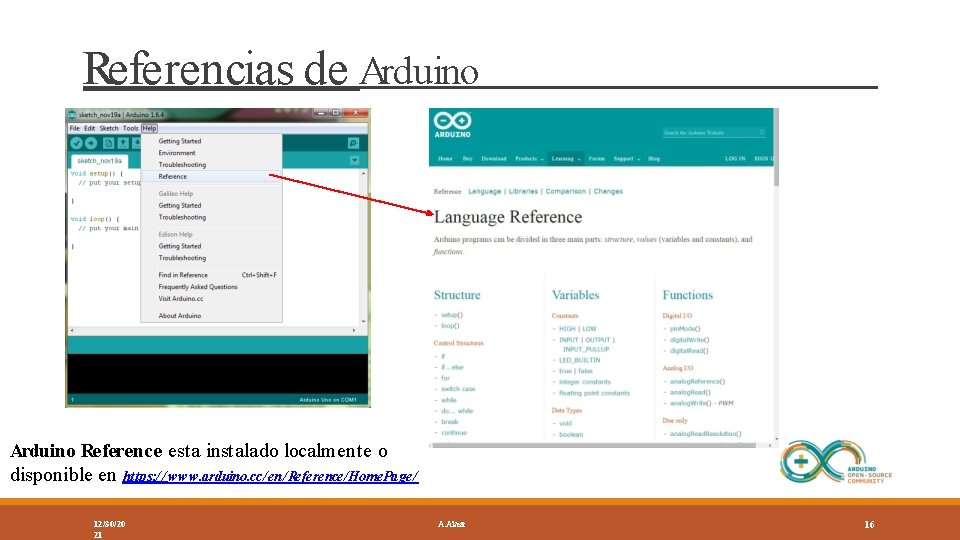Screen dimensions: 960x540
Task: Click the Arduino logo on the website header
Action: tap(452, 124)
